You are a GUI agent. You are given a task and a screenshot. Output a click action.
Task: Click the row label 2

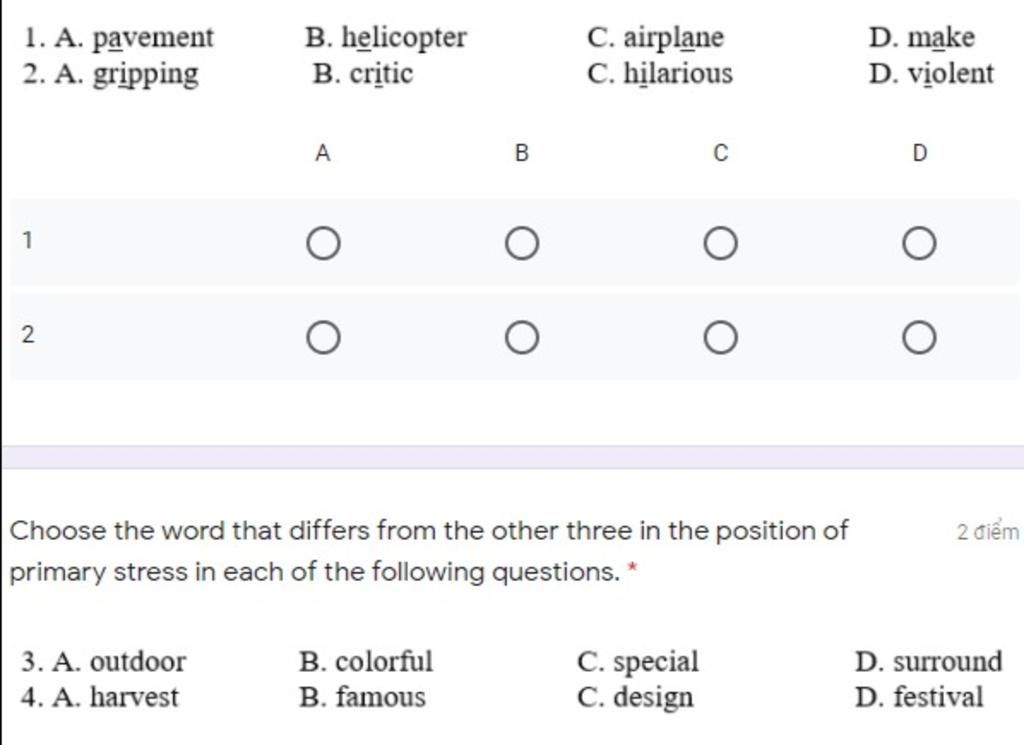[27, 334]
